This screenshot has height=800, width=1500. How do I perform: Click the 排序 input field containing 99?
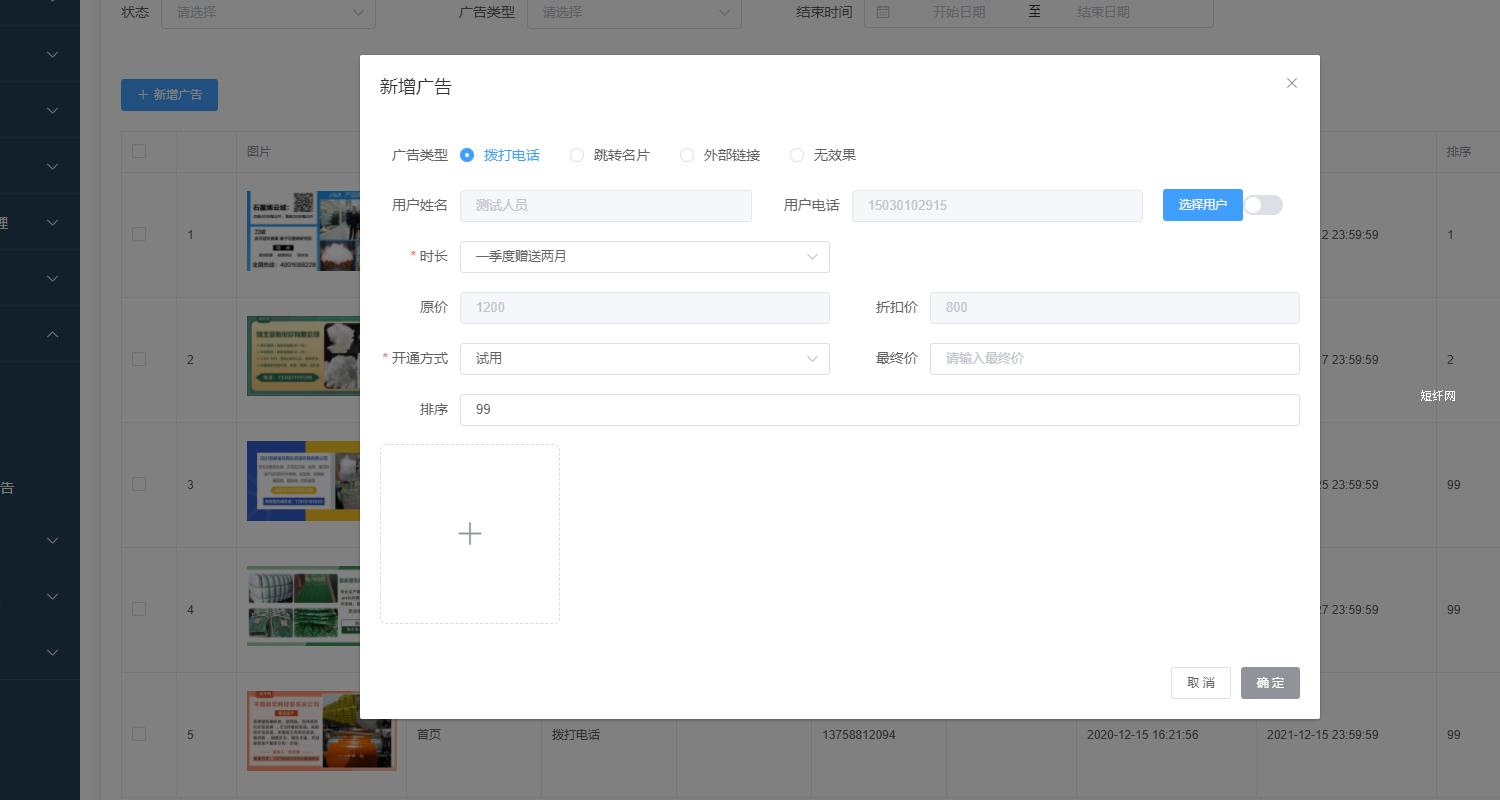click(879, 409)
